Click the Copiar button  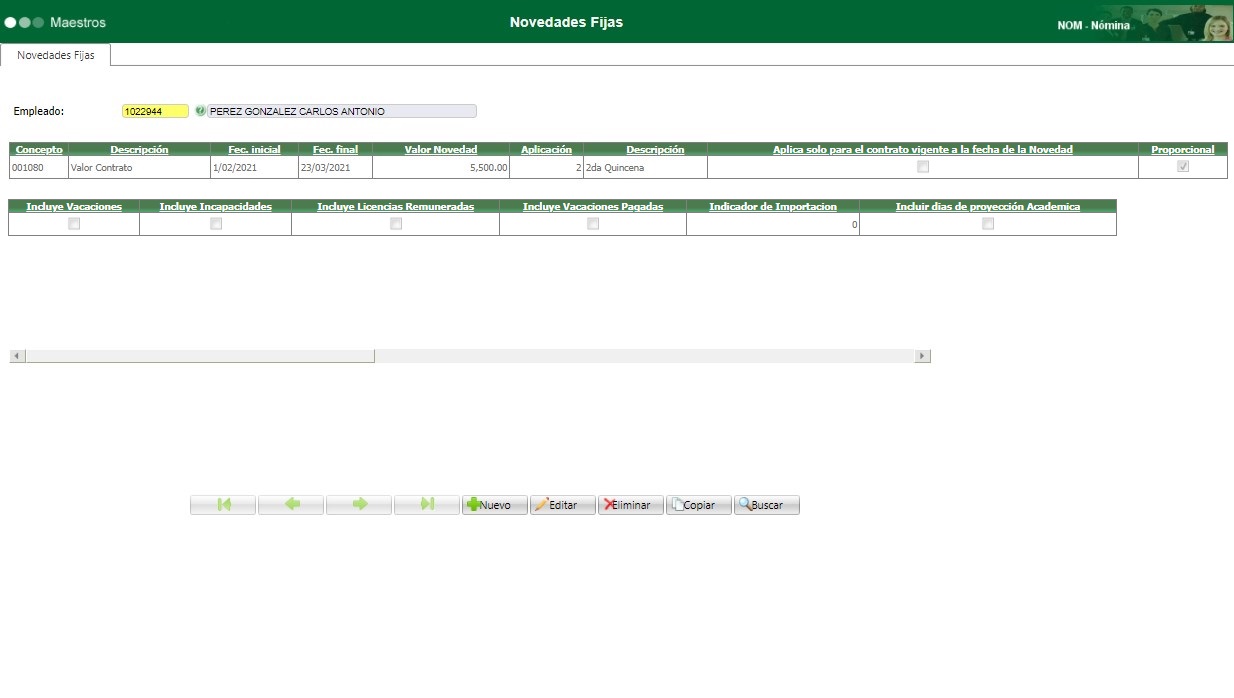point(699,505)
